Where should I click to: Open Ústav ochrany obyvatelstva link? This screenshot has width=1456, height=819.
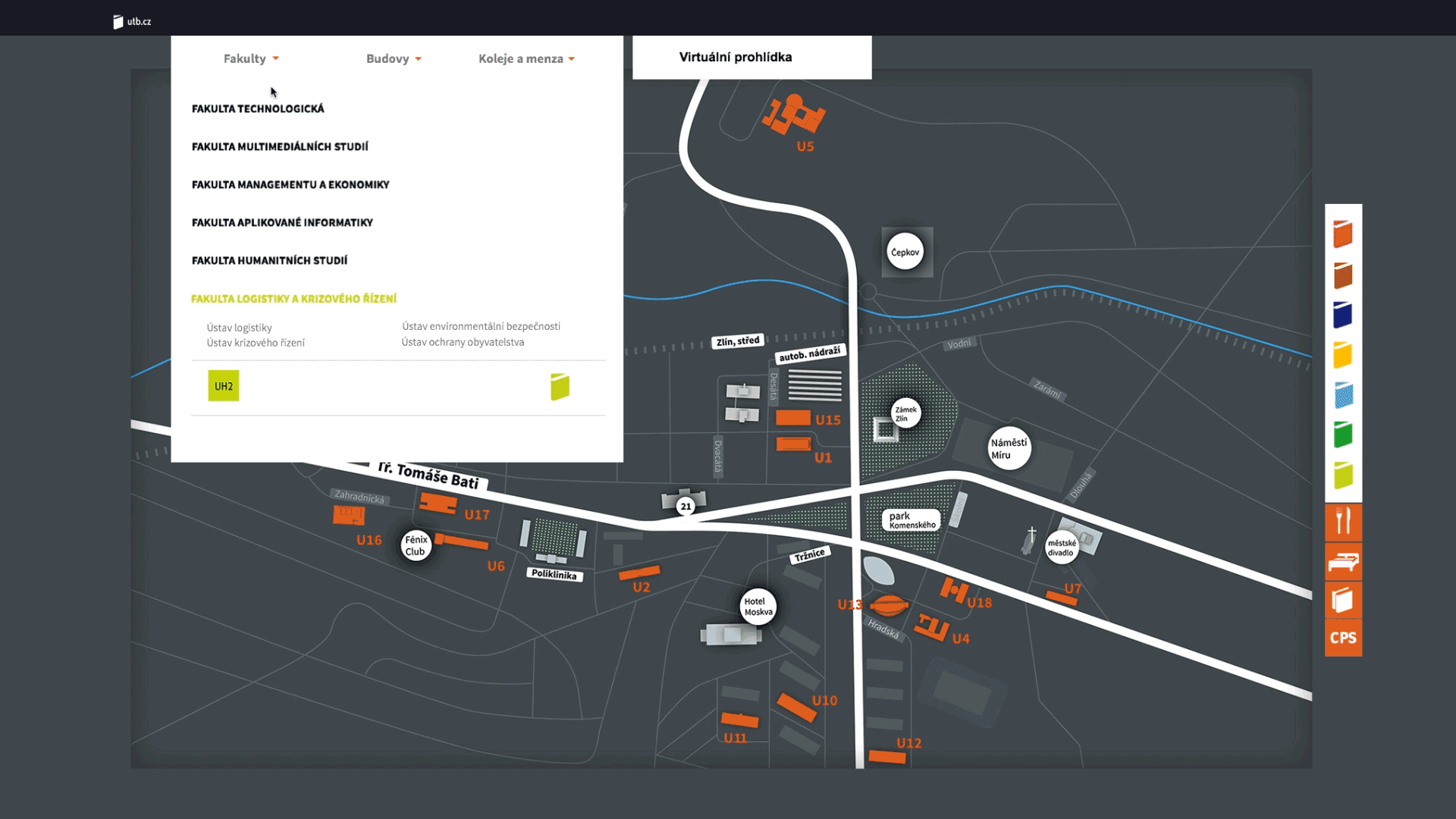[x=463, y=342]
